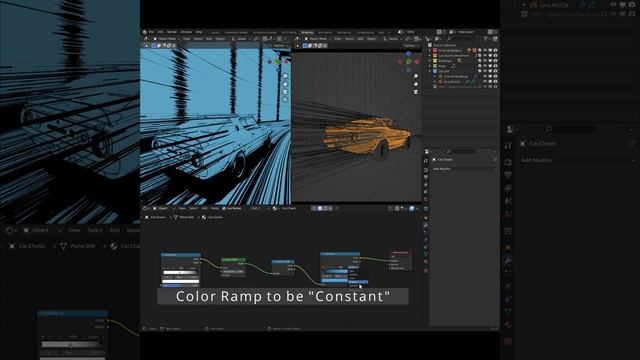Image resolution: width=640 pixels, height=360 pixels.
Task: Open the Blender logo menu
Action: (x=144, y=32)
